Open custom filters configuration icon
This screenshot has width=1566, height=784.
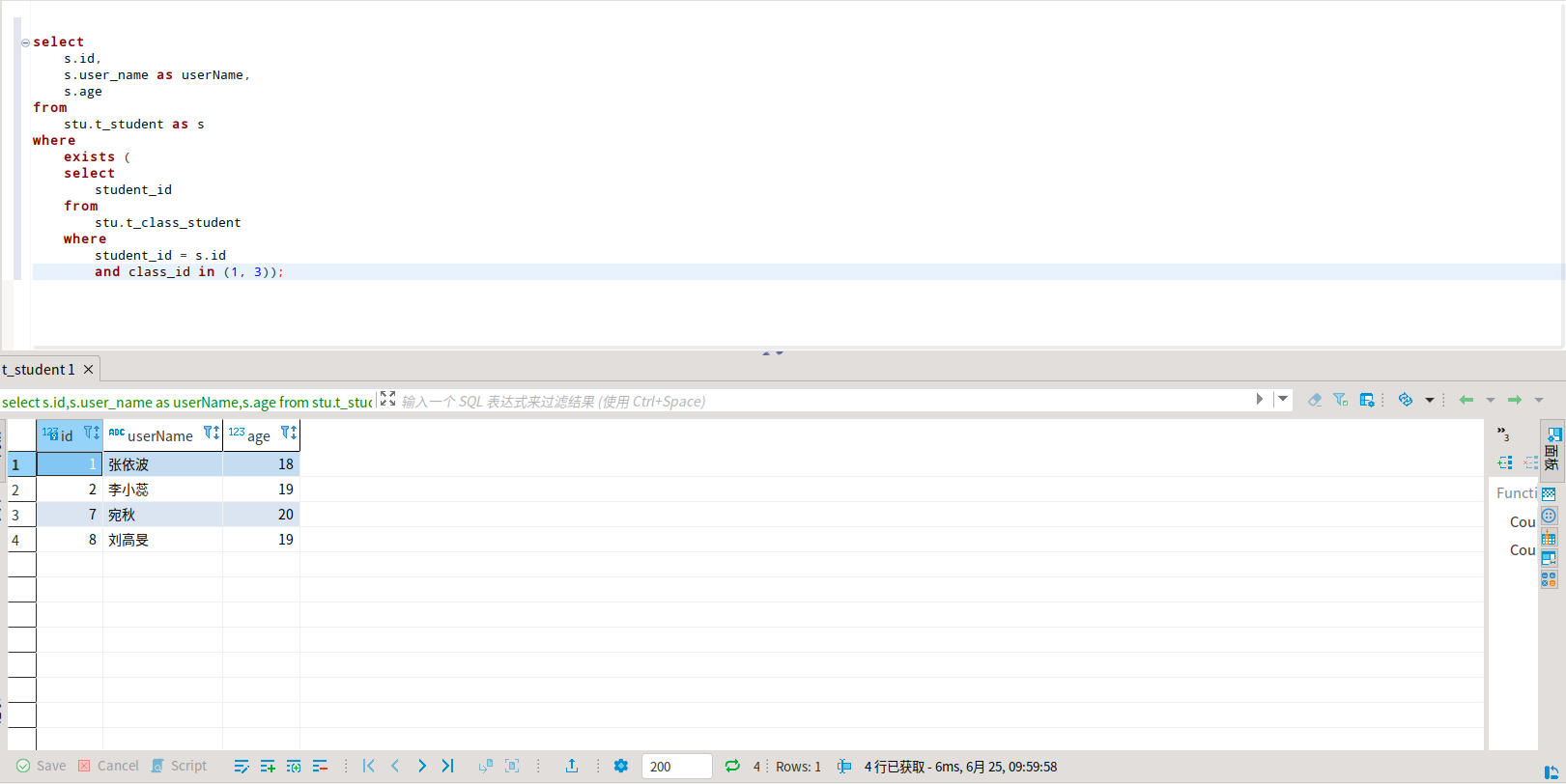pyautogui.click(x=1367, y=400)
